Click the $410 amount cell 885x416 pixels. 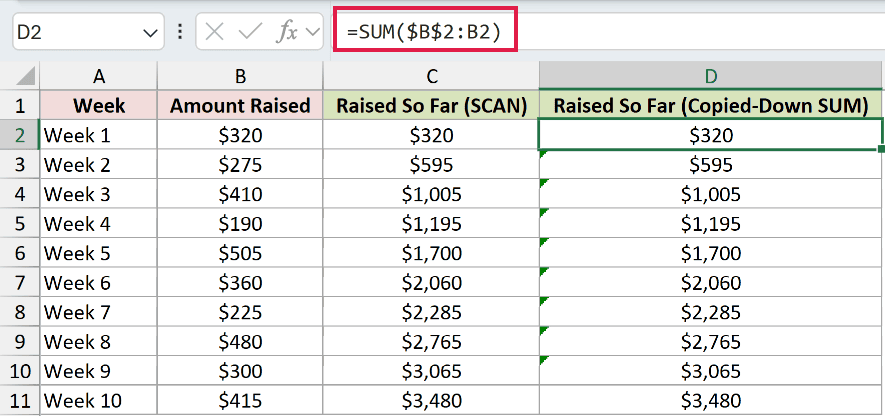coord(240,194)
